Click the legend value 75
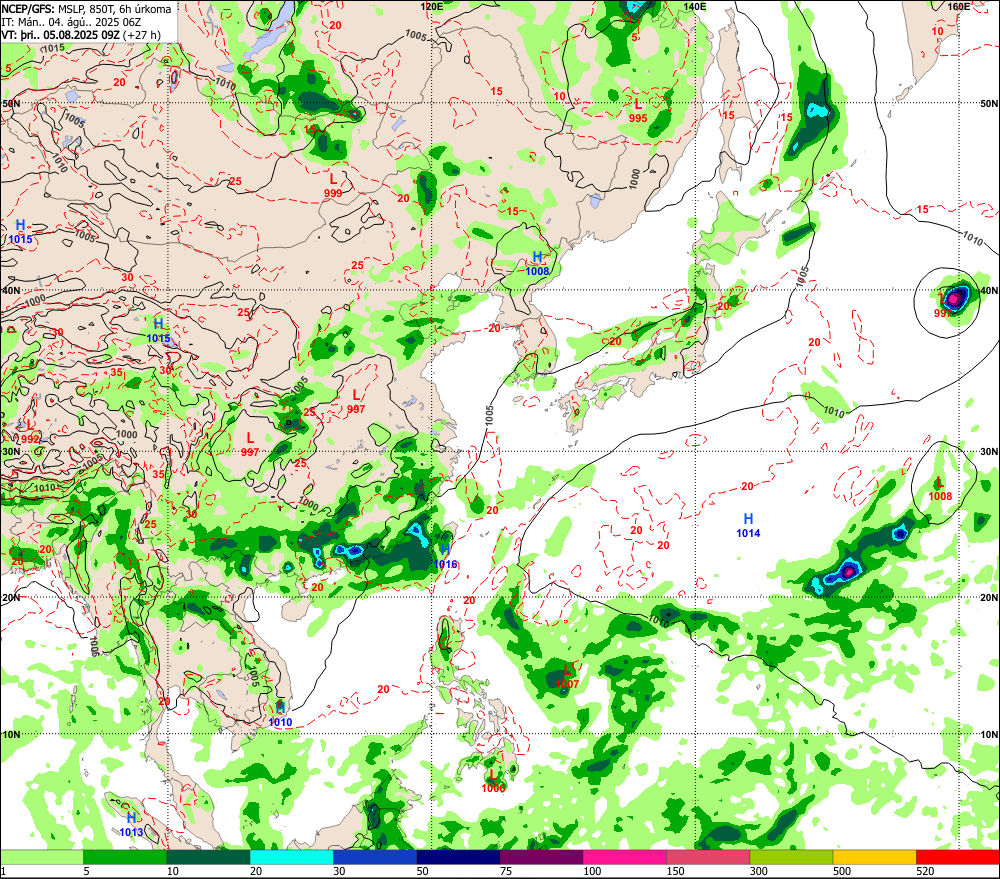 (506, 871)
